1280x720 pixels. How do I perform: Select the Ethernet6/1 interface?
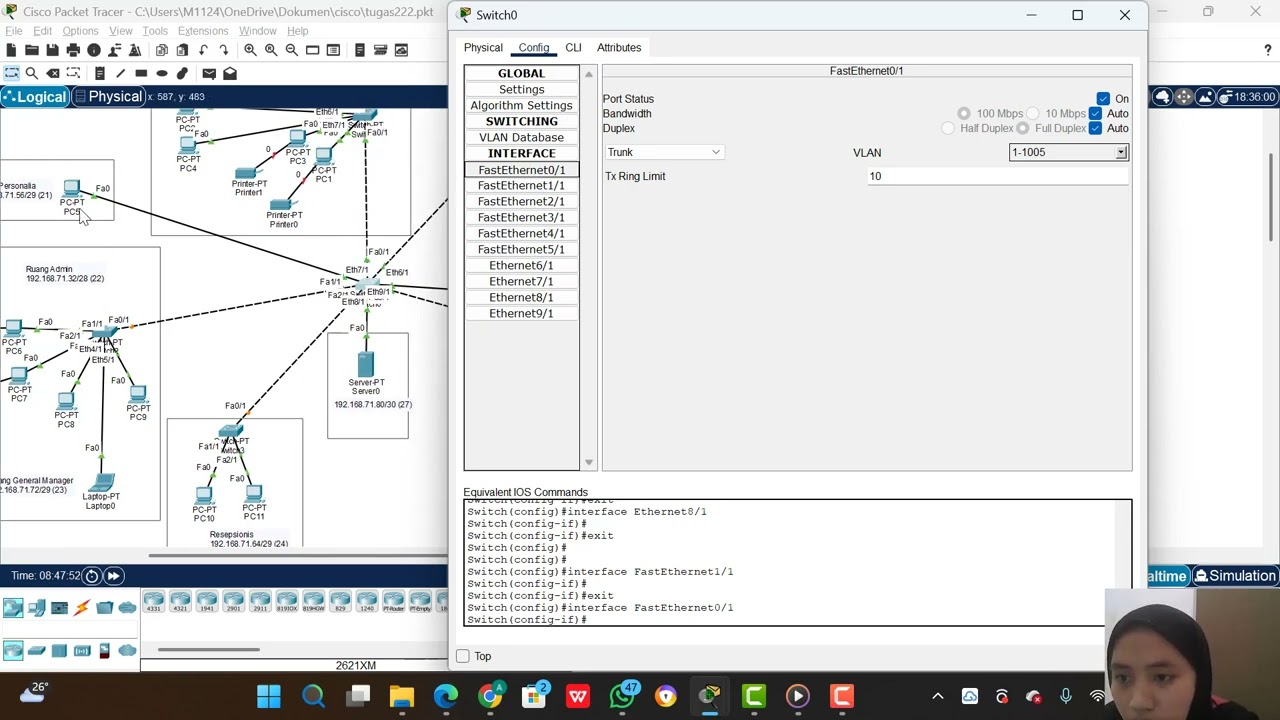pos(521,266)
